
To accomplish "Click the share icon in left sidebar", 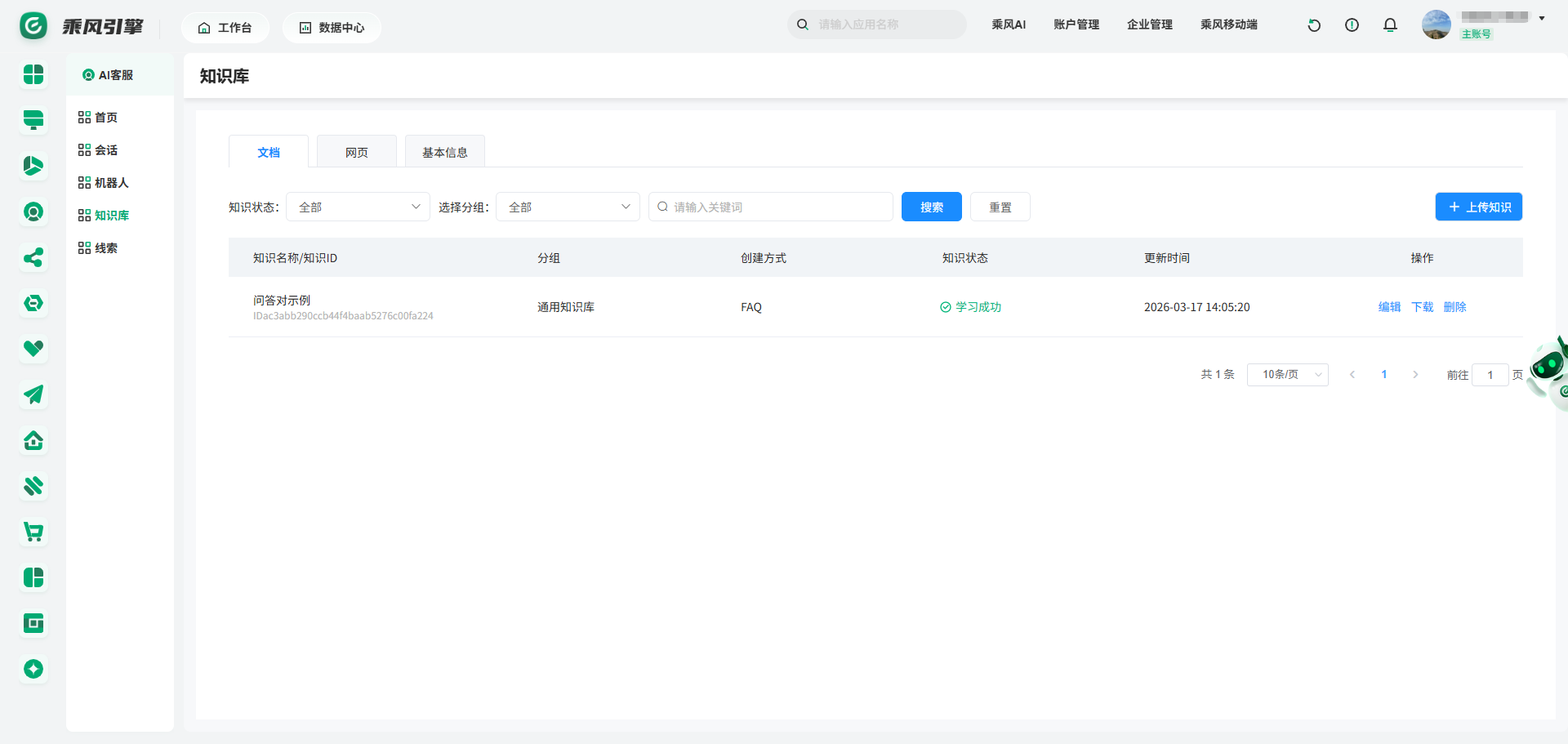I will (x=33, y=258).
